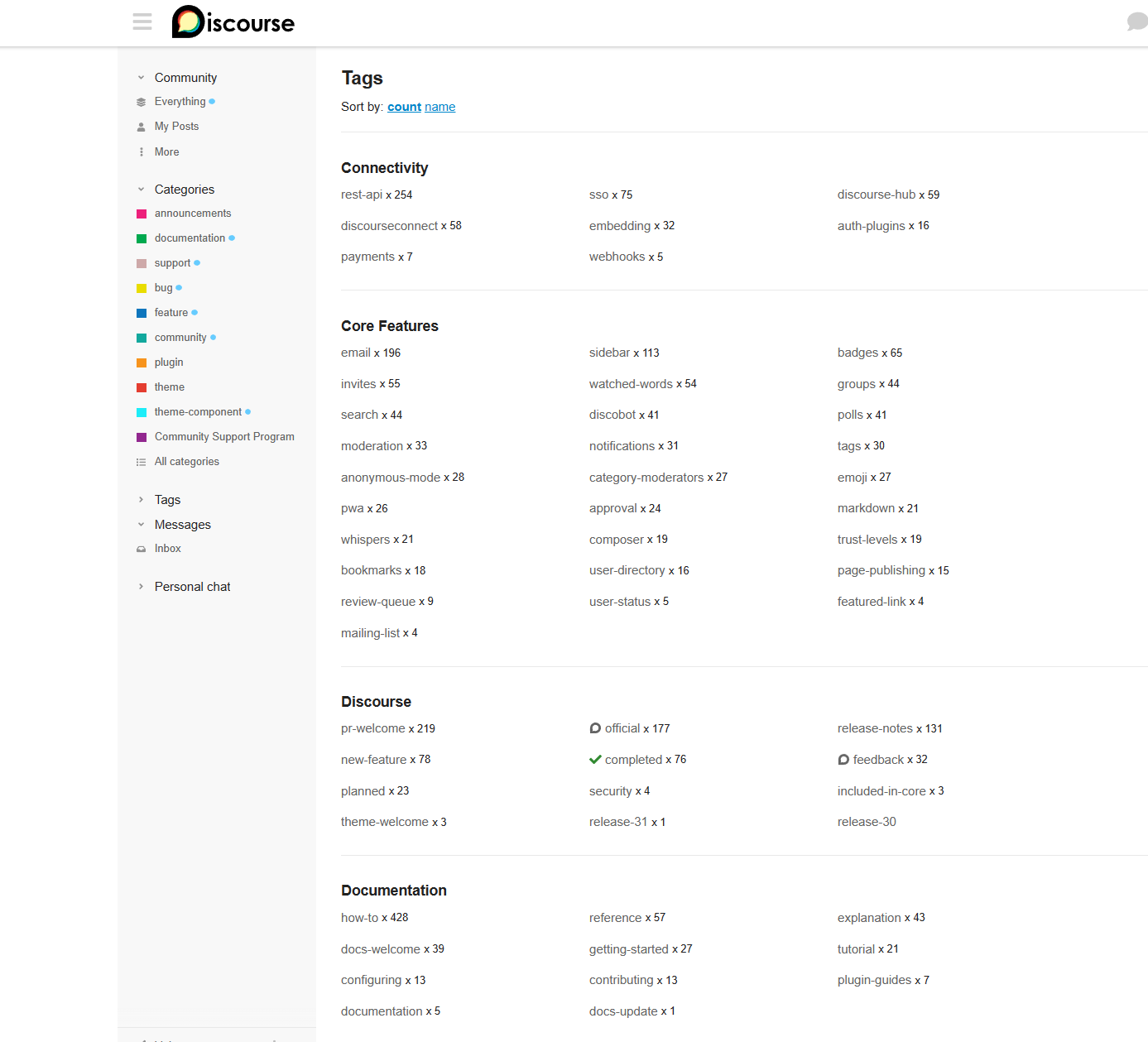1148x1042 pixels.
Task: Open the webhooks tag
Action: coord(617,257)
